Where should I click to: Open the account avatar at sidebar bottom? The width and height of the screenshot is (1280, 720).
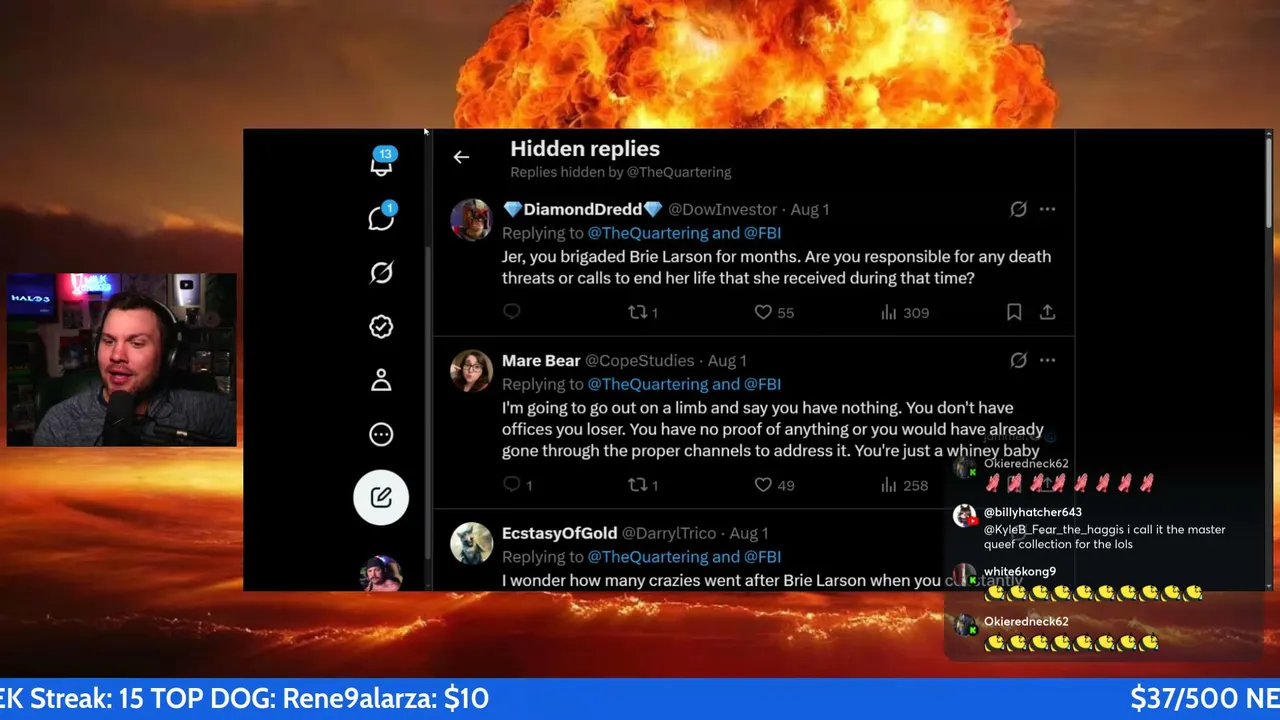pyautogui.click(x=381, y=575)
